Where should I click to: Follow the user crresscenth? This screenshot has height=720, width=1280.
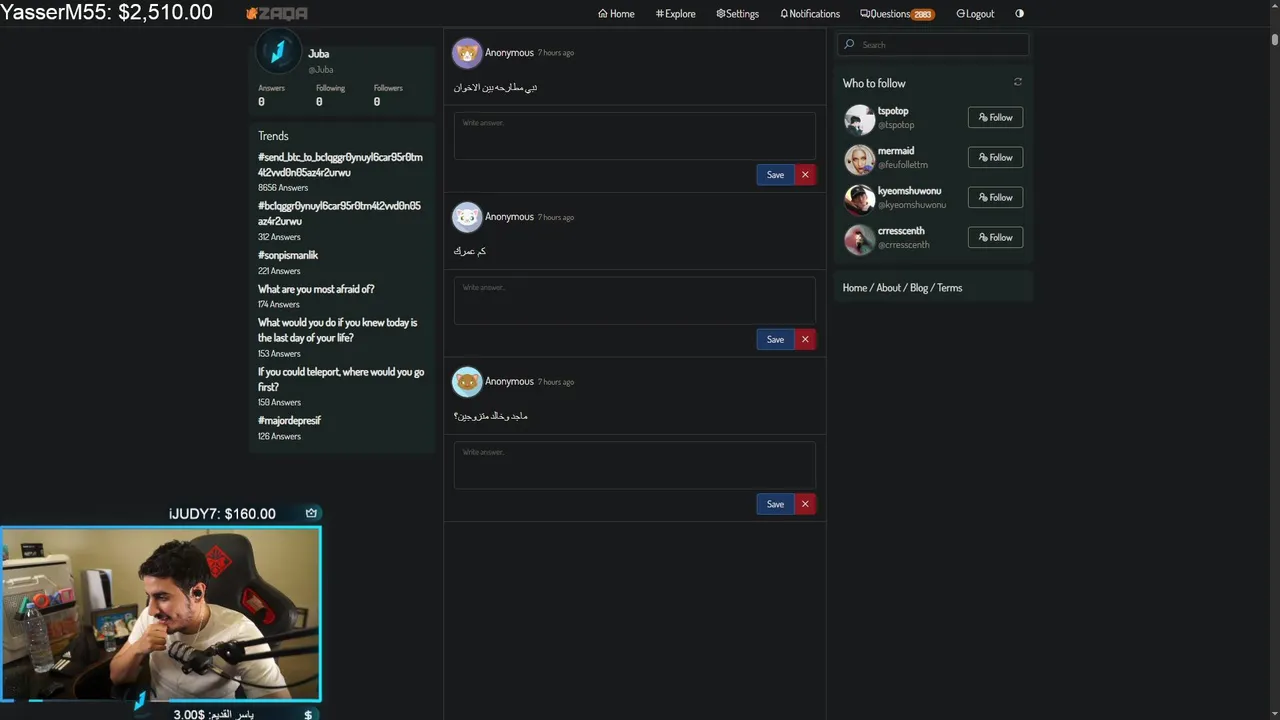995,237
